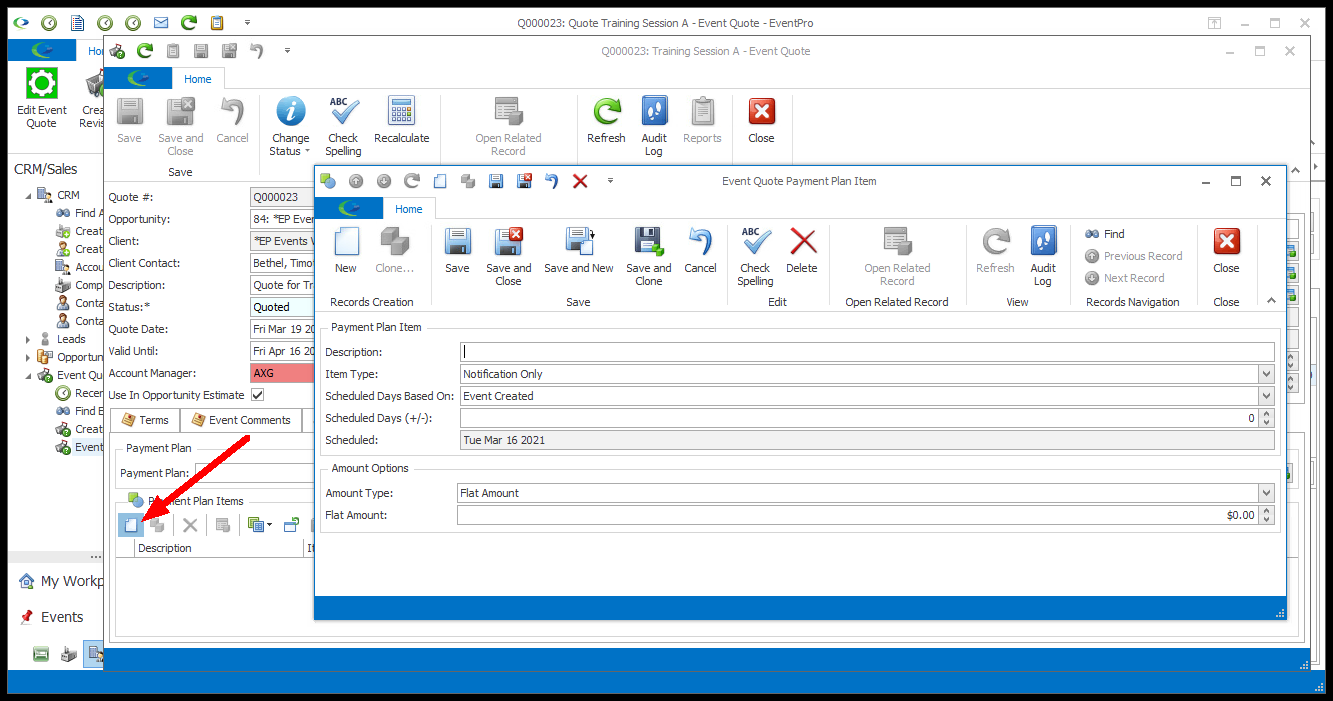Expand the Opportunities tree node

click(28, 357)
